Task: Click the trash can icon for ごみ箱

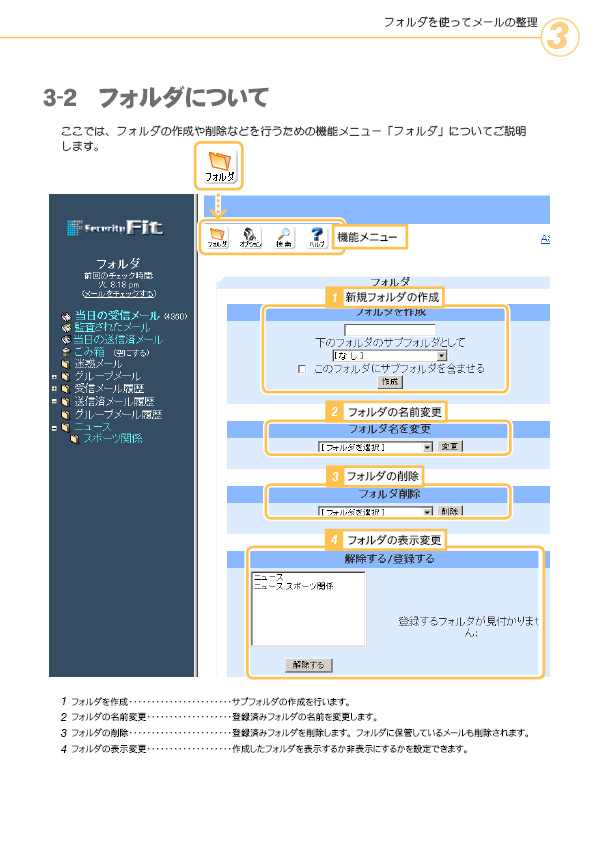Action: pos(66,352)
